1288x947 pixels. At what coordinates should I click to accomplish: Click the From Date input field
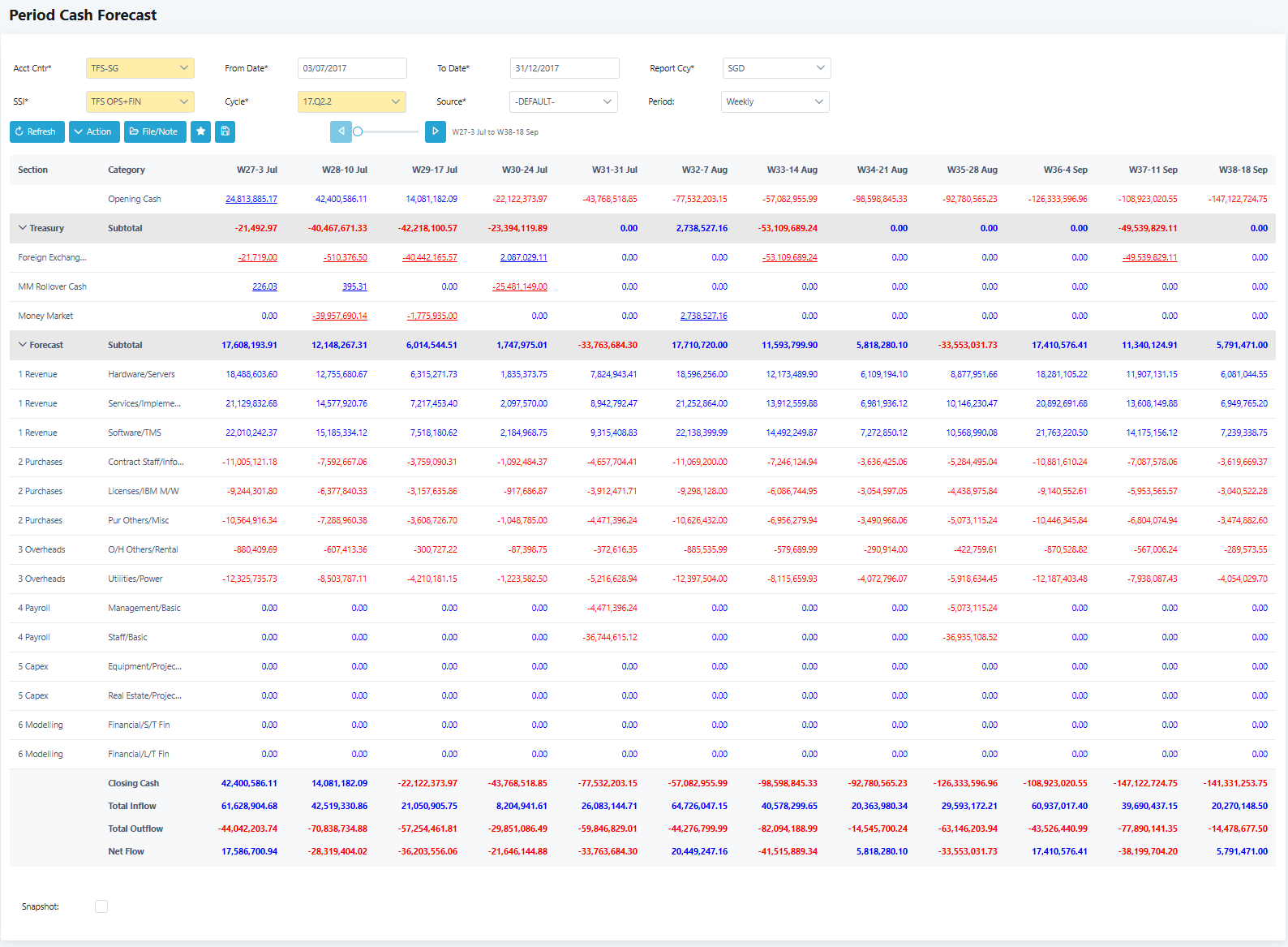pos(352,68)
